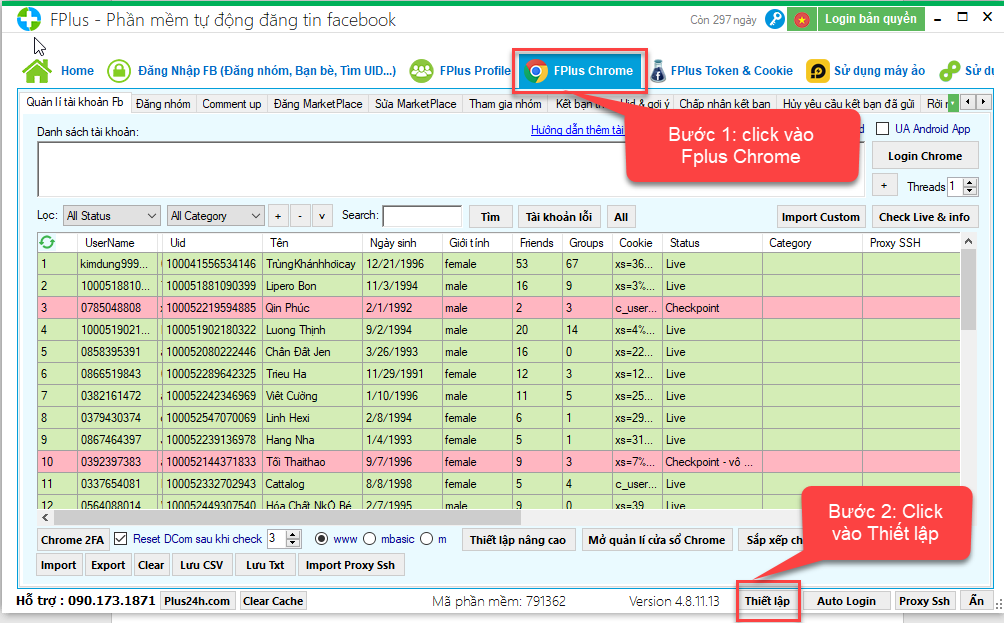Click the Clear Cache button
This screenshot has width=1004, height=623.
(x=273, y=601)
